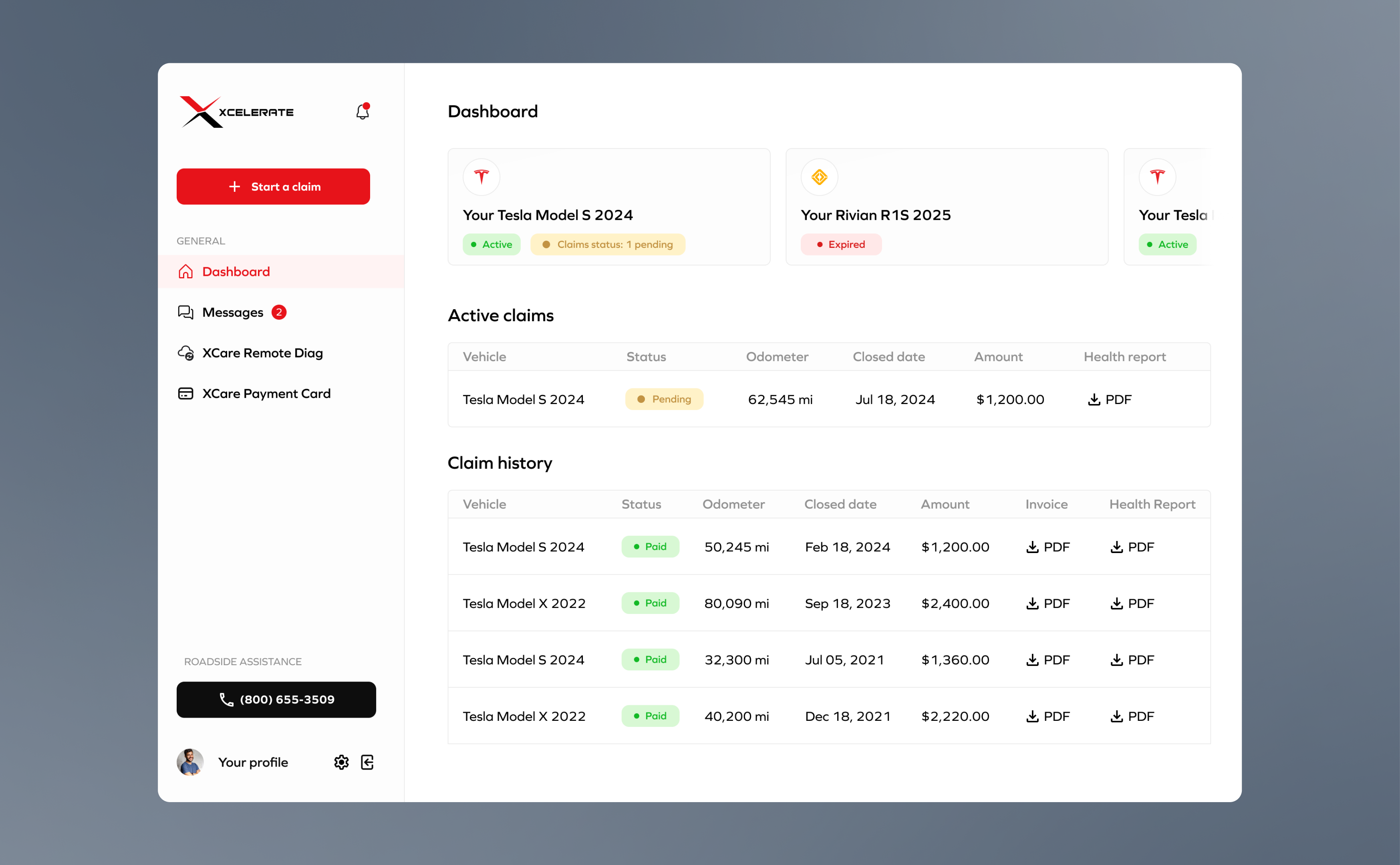Click Paid badge for 80,090 mi claim

651,603
